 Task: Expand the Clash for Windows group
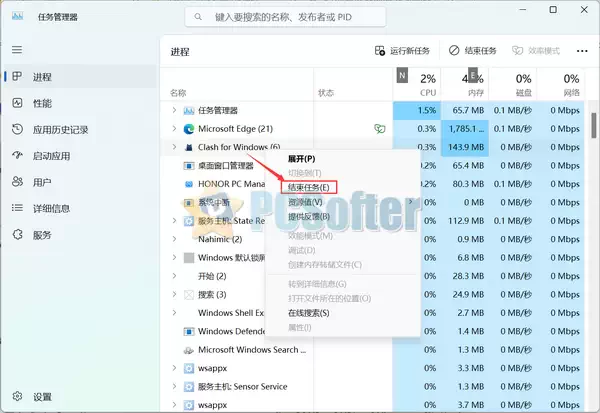[174, 147]
